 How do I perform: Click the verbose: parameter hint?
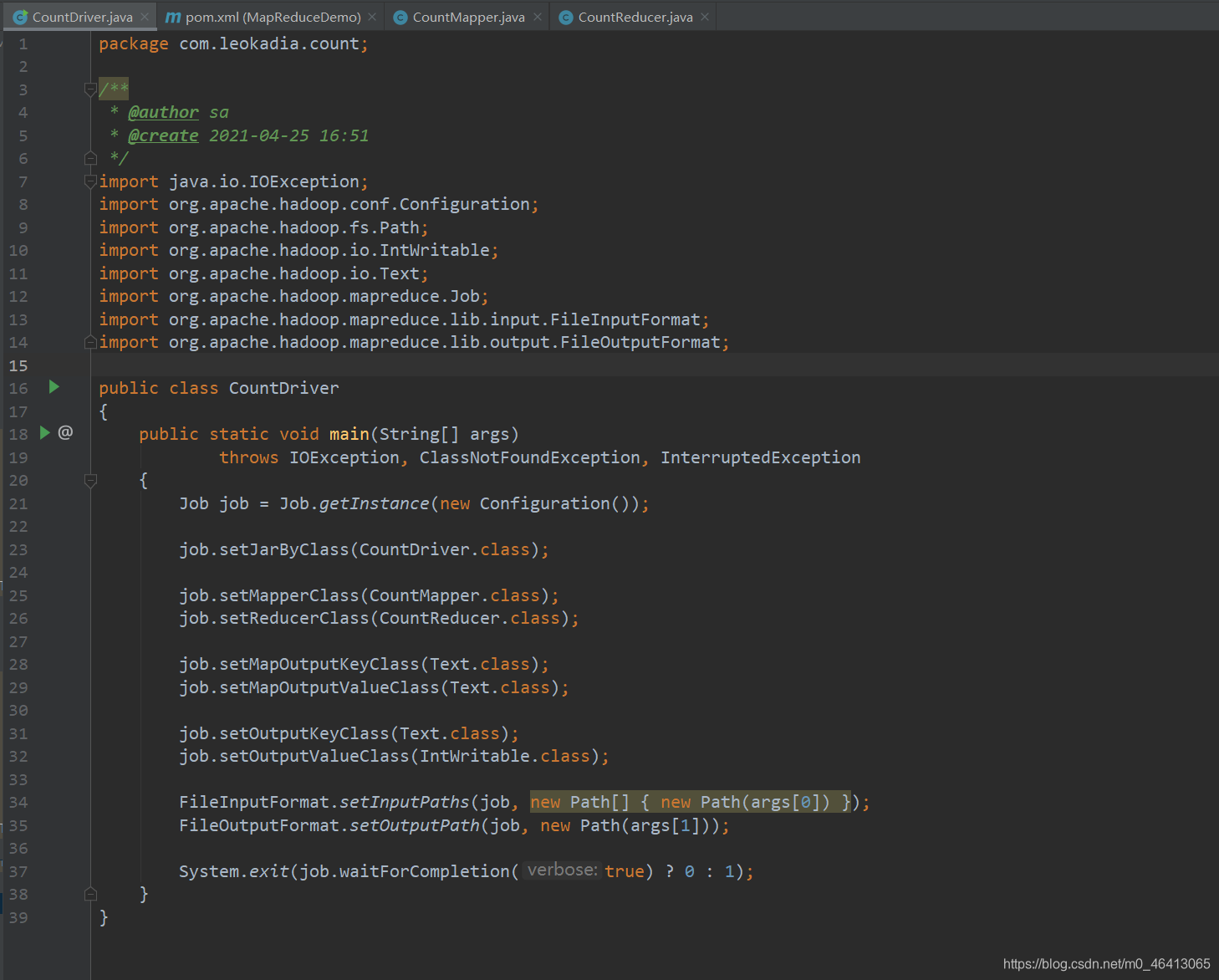(x=563, y=870)
